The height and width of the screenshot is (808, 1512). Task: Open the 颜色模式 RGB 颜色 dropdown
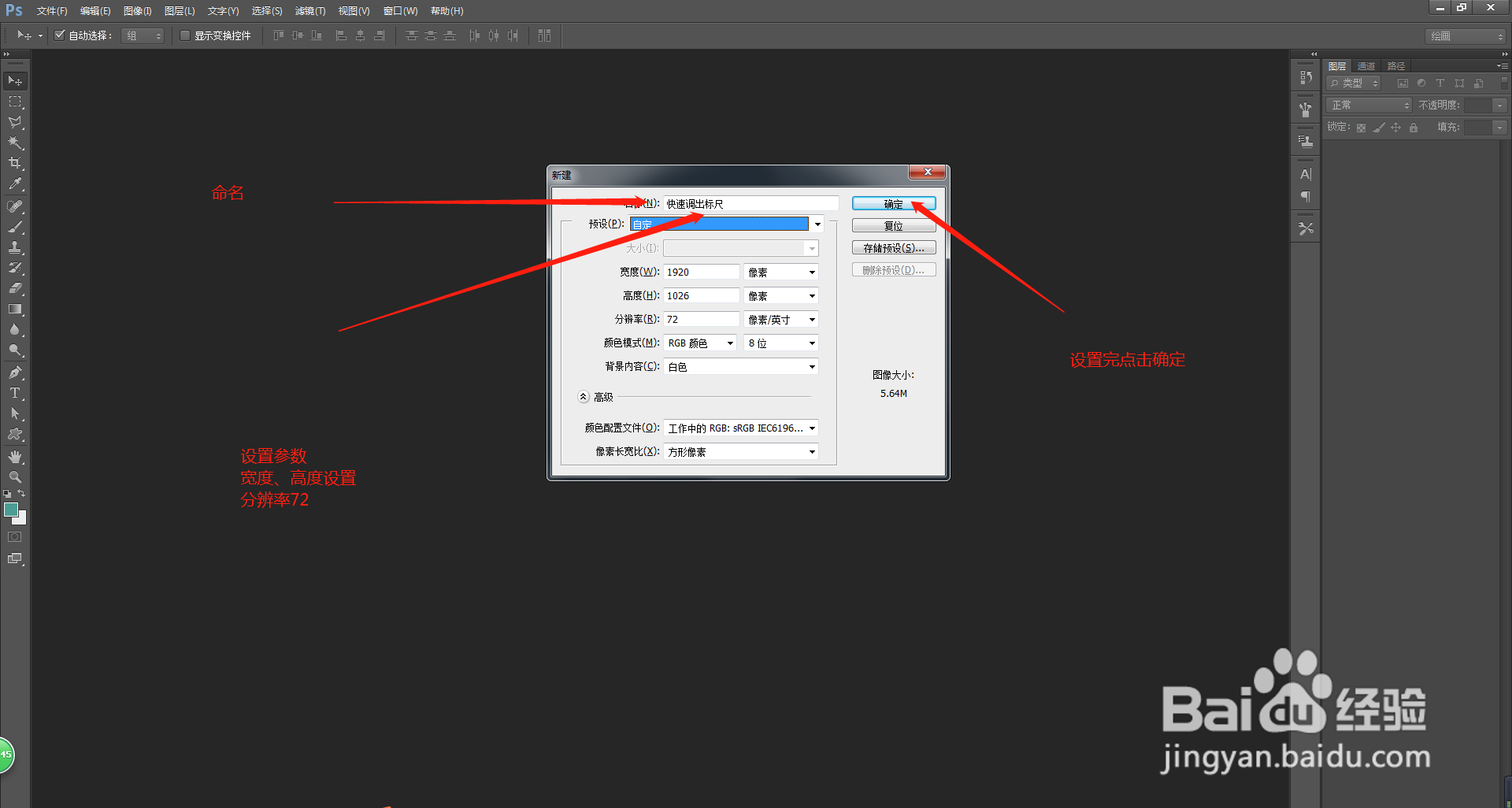tap(700, 343)
